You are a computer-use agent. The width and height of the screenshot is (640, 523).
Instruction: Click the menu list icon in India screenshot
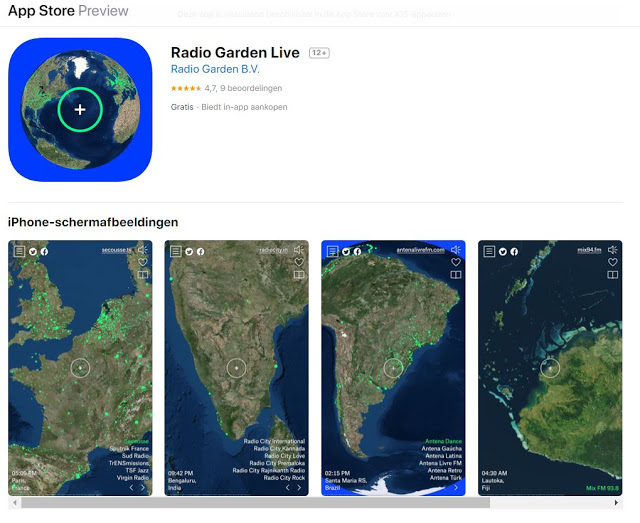pyautogui.click(x=176, y=251)
